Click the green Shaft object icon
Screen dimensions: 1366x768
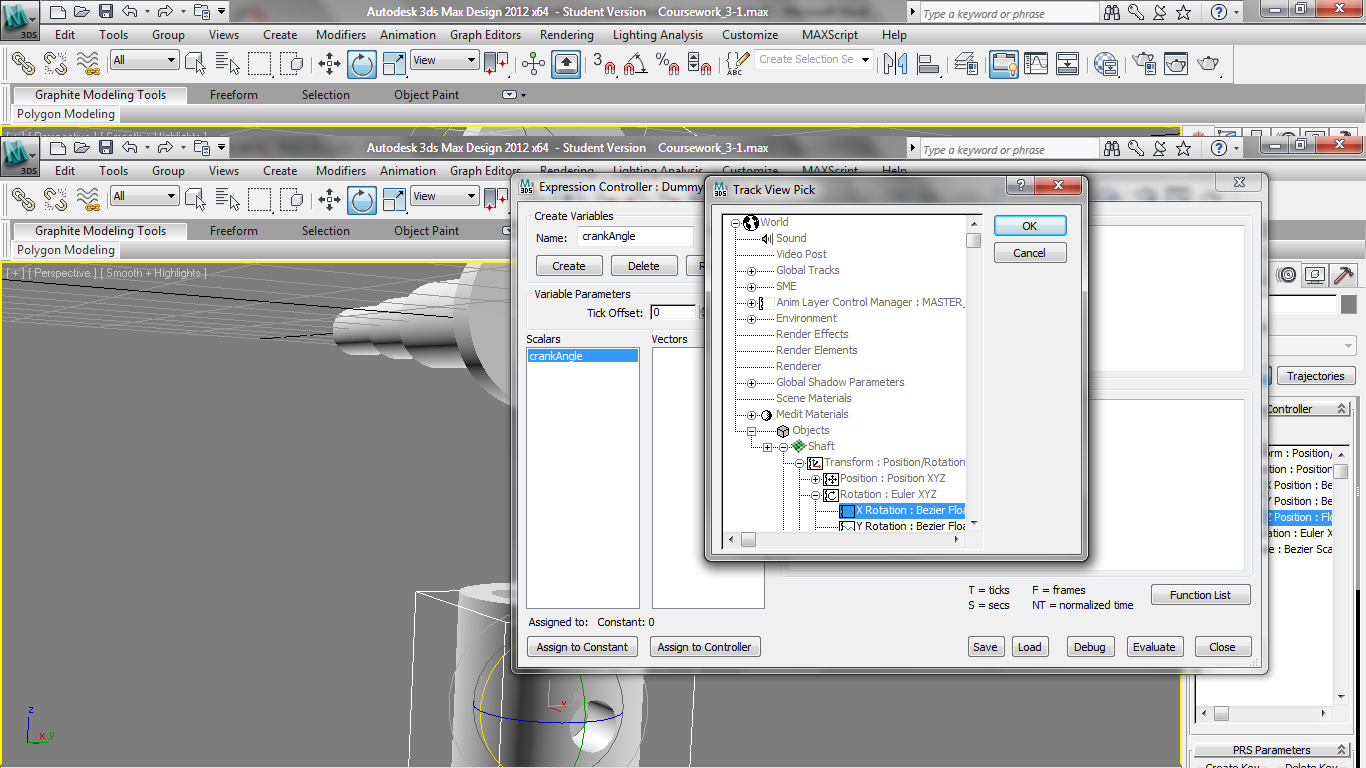click(799, 447)
